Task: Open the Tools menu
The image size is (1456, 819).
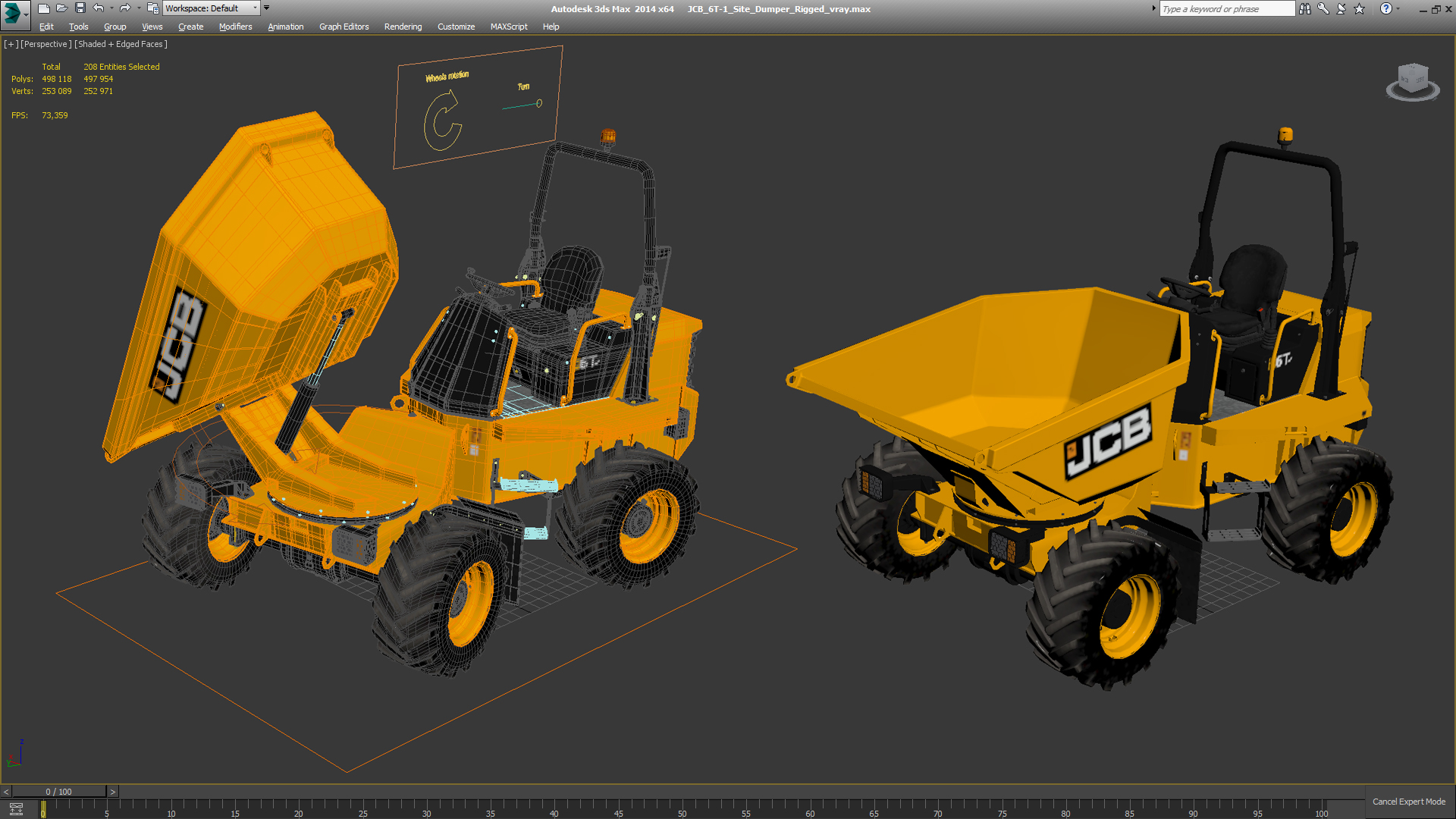Action: click(x=79, y=27)
